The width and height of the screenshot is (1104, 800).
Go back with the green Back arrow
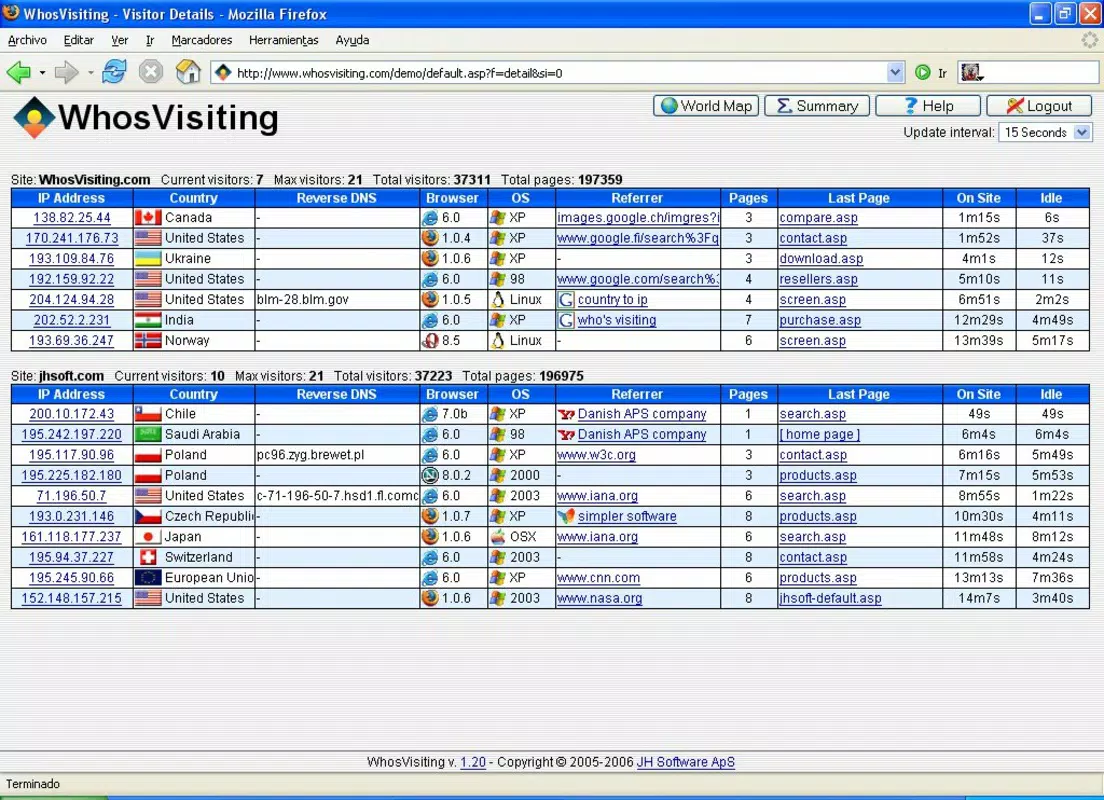18,72
